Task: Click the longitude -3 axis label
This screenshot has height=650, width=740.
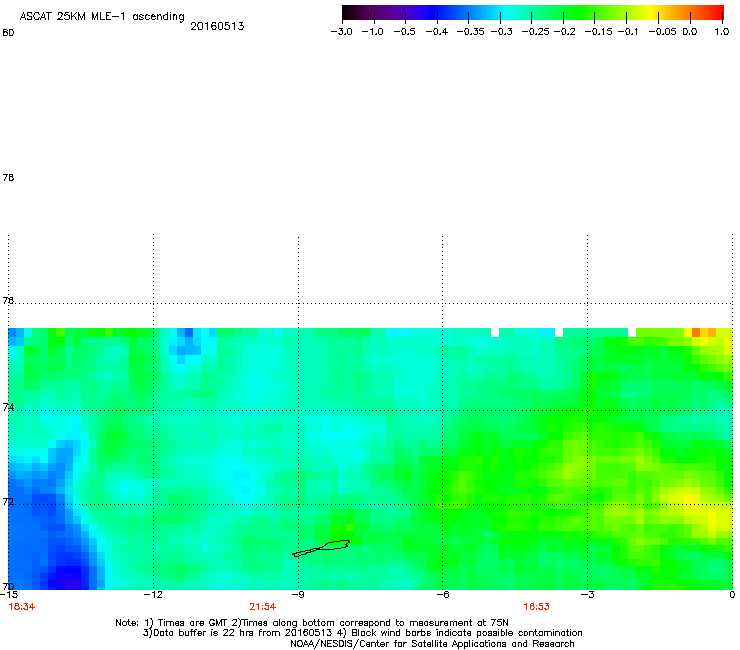Action: [587, 594]
